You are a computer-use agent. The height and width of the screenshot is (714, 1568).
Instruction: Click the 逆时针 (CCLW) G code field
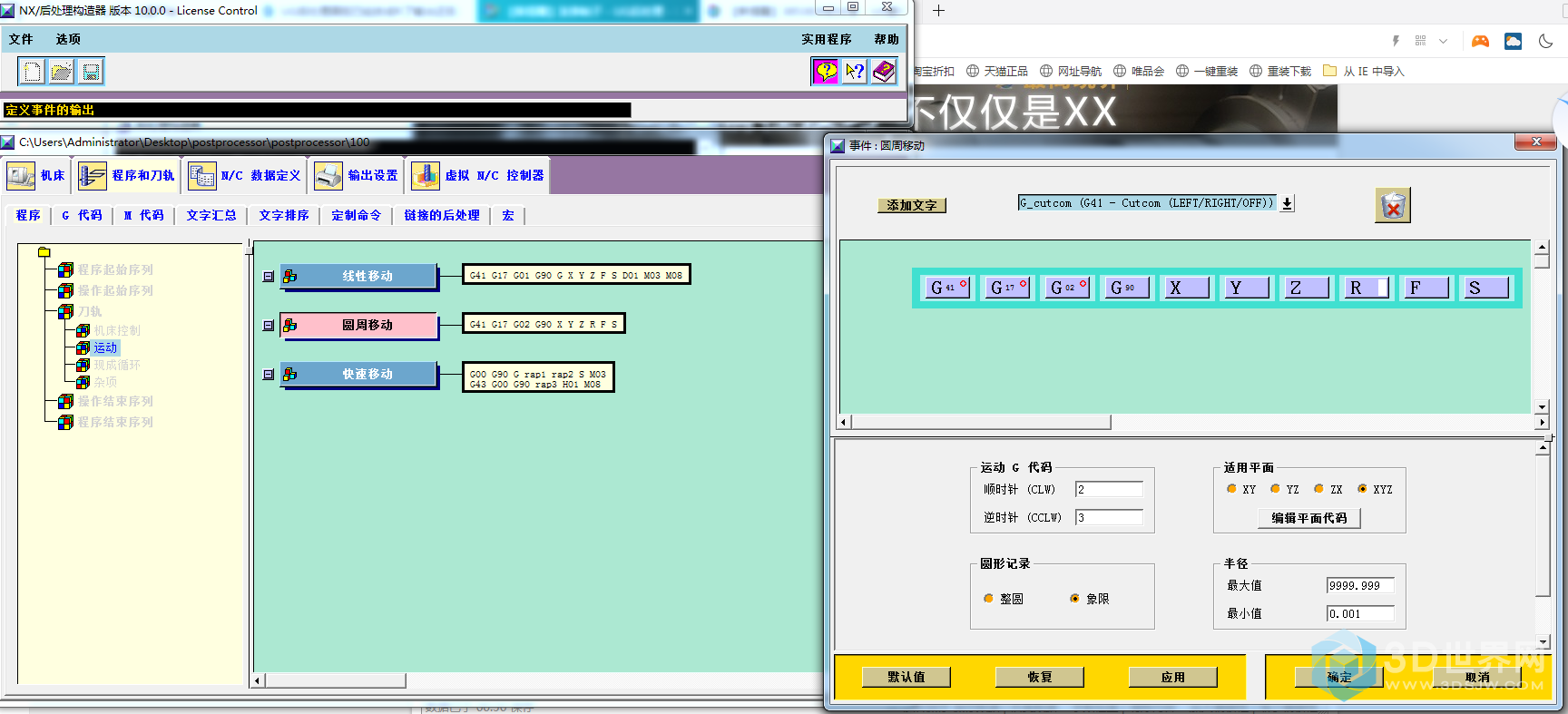click(x=1109, y=517)
